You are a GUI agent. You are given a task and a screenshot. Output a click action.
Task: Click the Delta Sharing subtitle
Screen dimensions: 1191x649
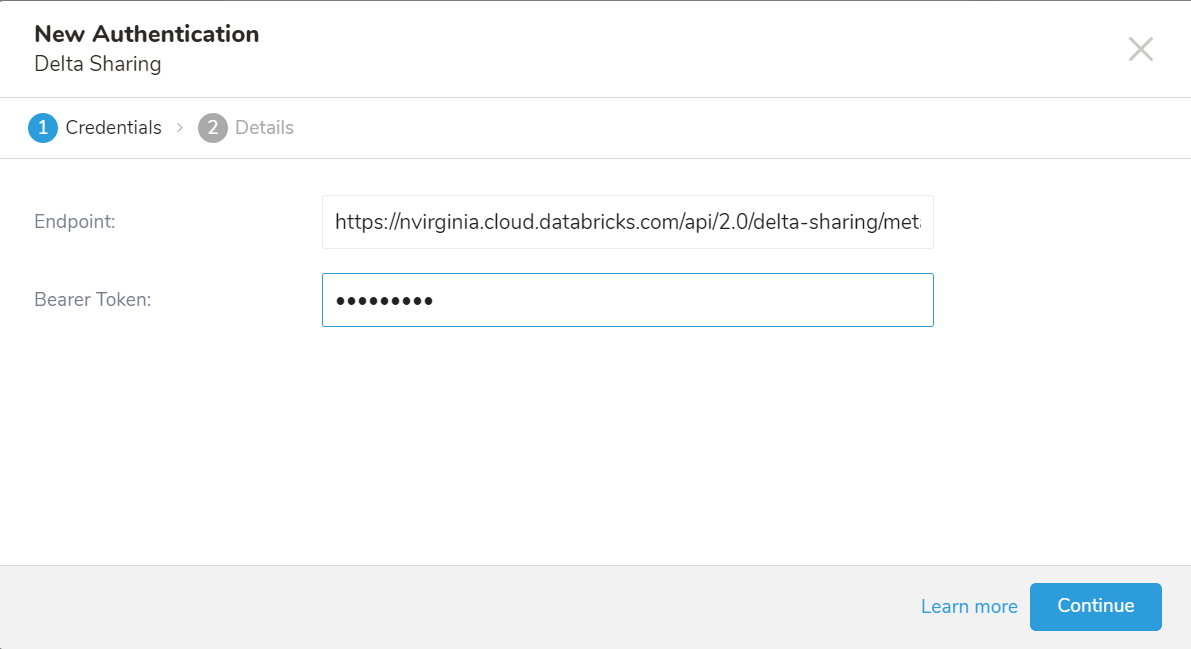click(98, 64)
